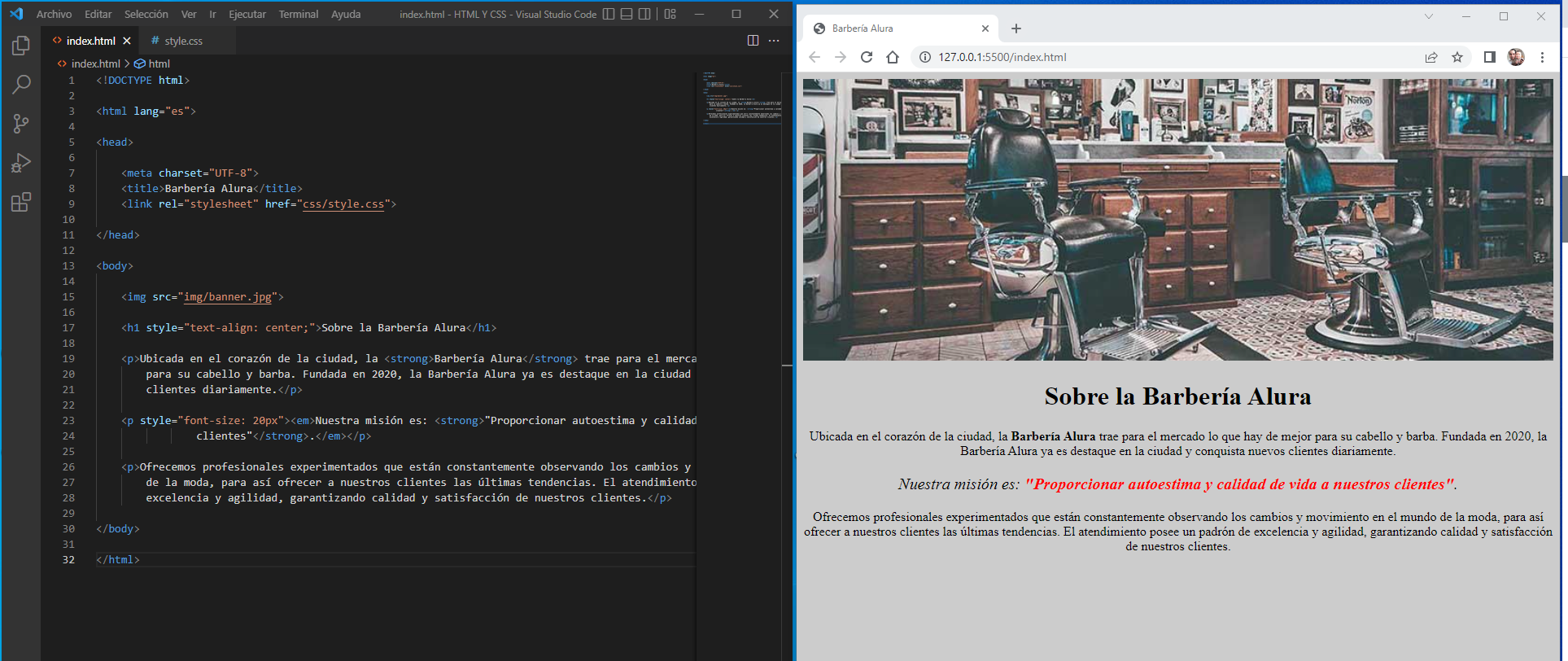Screen dimensions: 1568x661
Task: Open a new Chrome tab
Action: coord(1016,28)
